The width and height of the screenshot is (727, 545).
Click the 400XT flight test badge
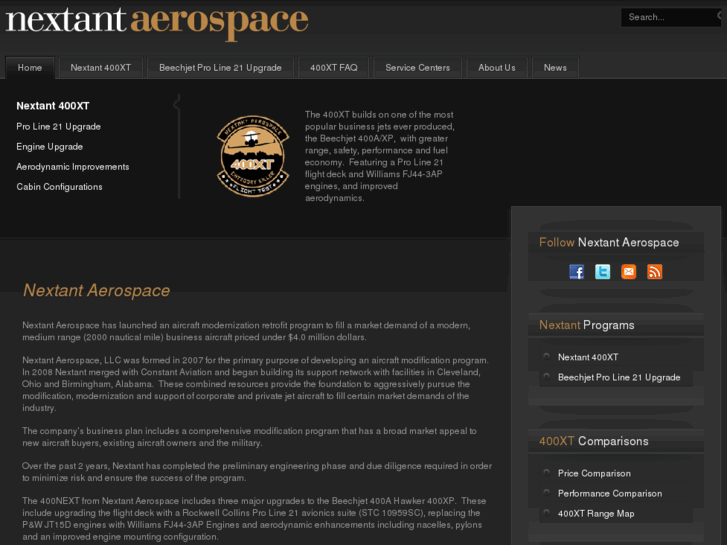(x=253, y=156)
